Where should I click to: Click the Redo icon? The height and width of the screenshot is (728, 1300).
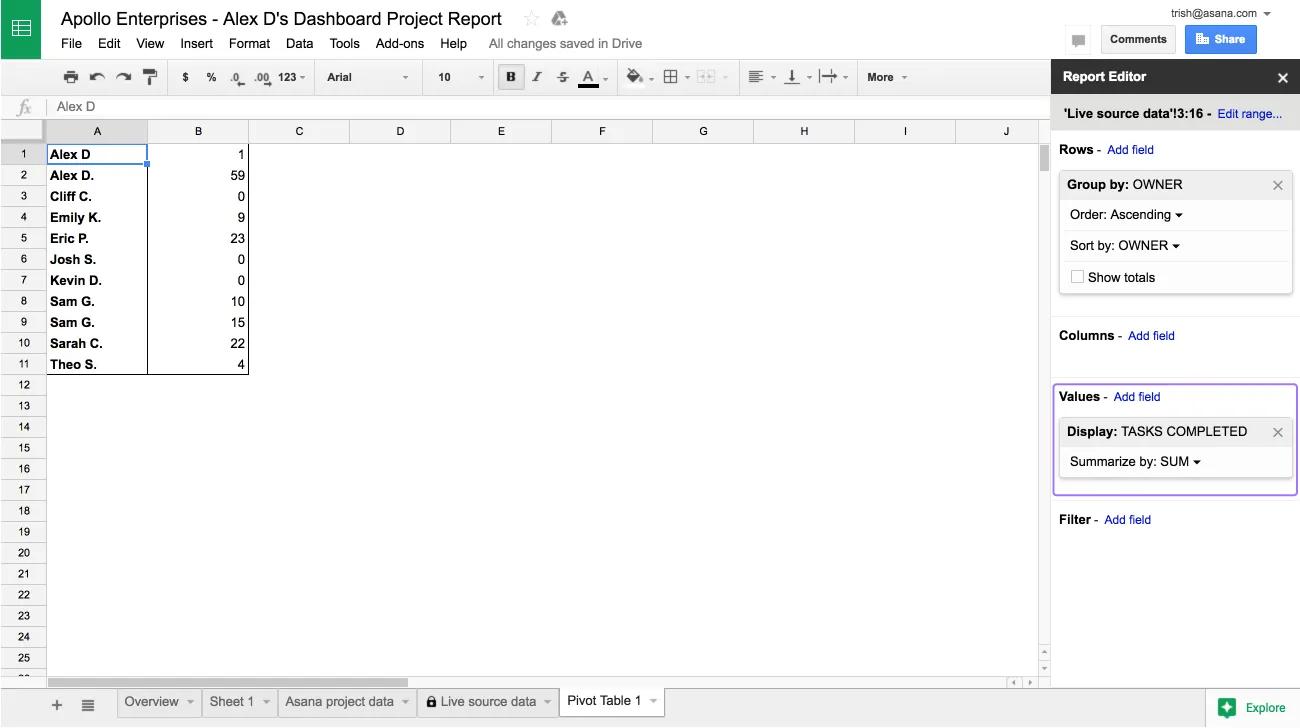[122, 77]
